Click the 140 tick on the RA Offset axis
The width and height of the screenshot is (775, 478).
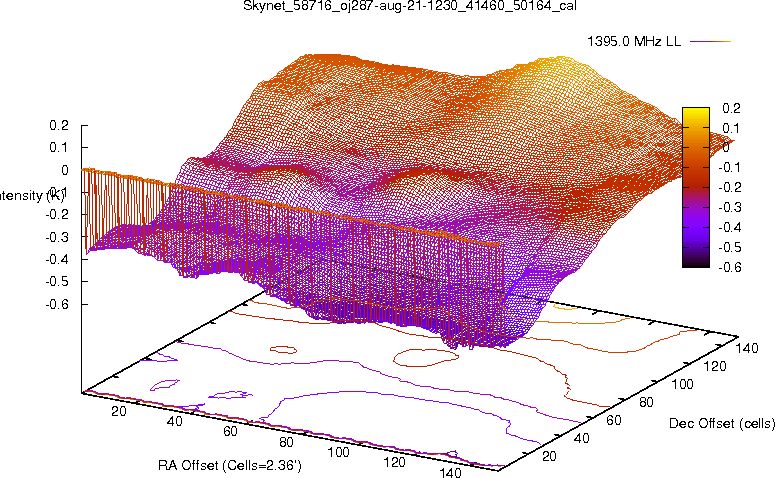[x=450, y=472]
